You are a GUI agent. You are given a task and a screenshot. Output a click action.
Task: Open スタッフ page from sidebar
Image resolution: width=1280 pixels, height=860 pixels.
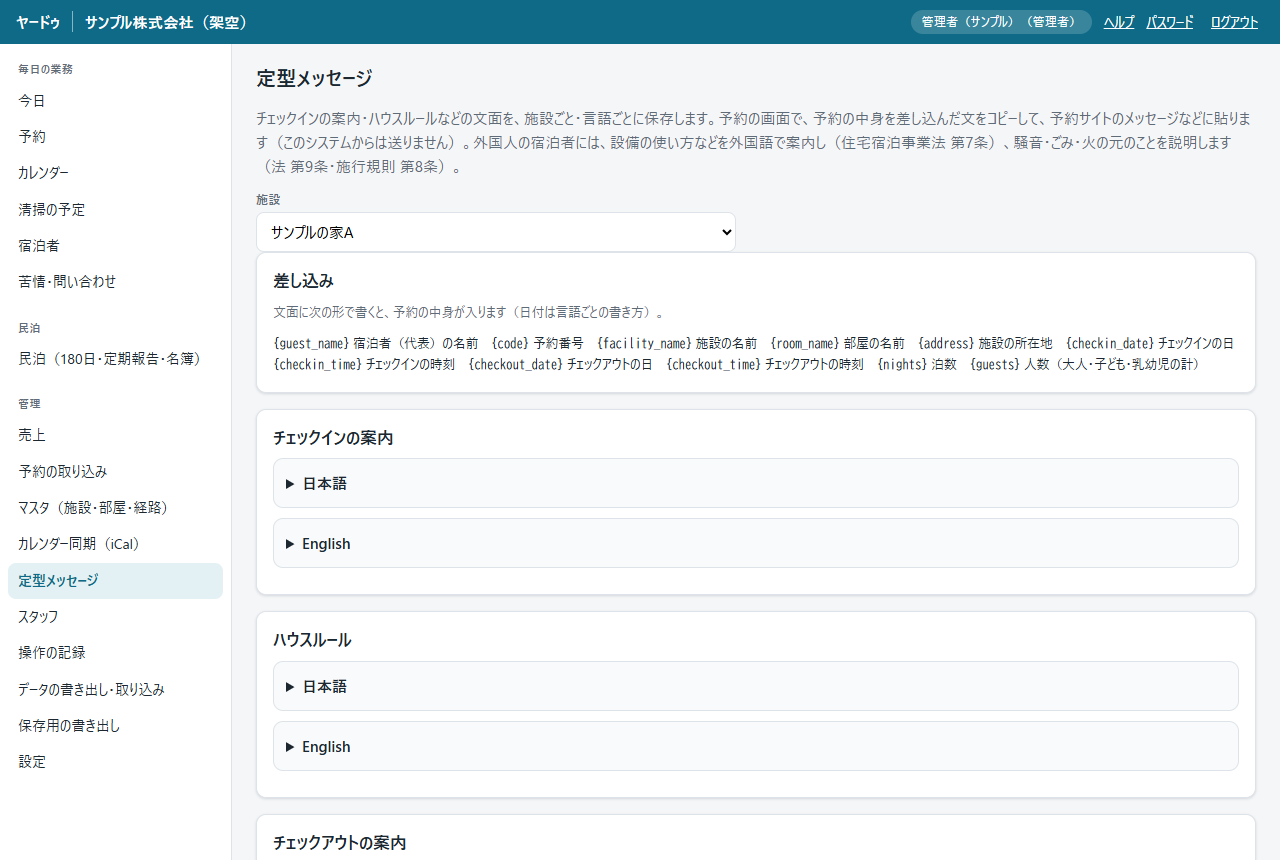115,617
